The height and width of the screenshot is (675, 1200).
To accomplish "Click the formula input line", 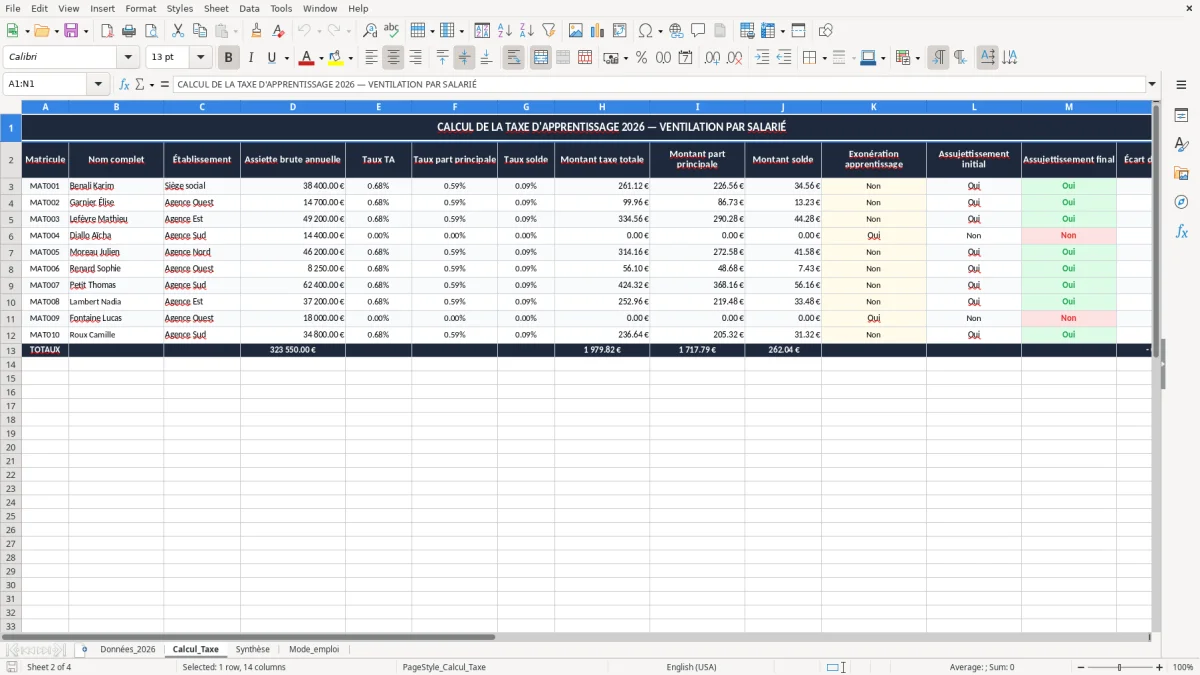I will tap(658, 85).
